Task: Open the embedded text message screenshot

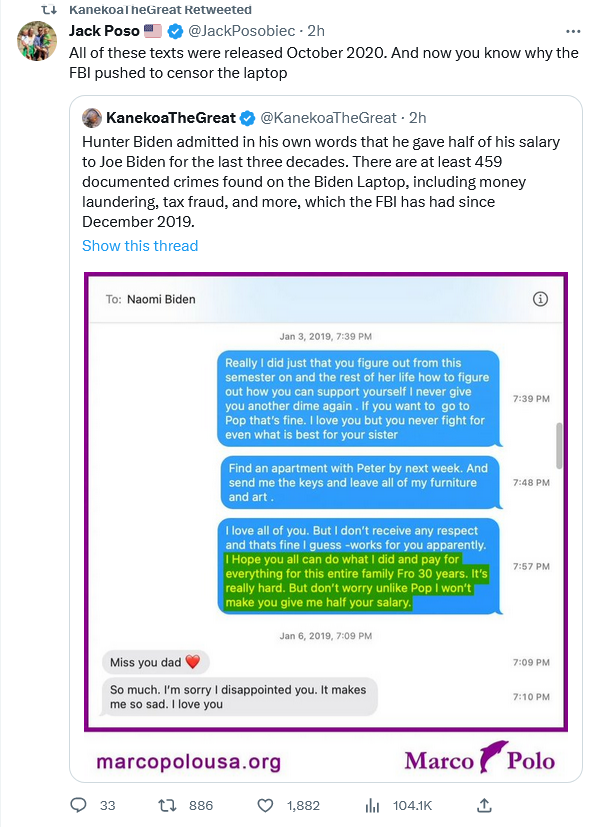Action: [326, 501]
